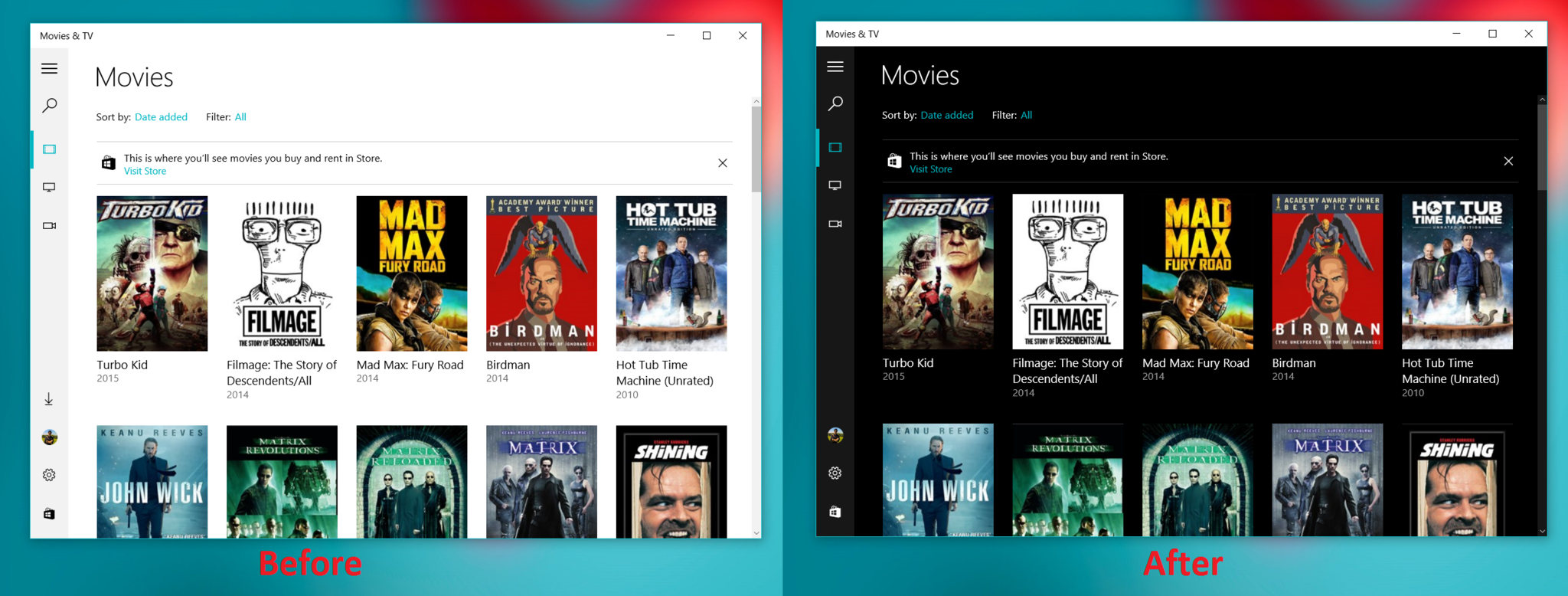
Task: Select TV sidebar icon in light-theme window
Action: (x=49, y=187)
